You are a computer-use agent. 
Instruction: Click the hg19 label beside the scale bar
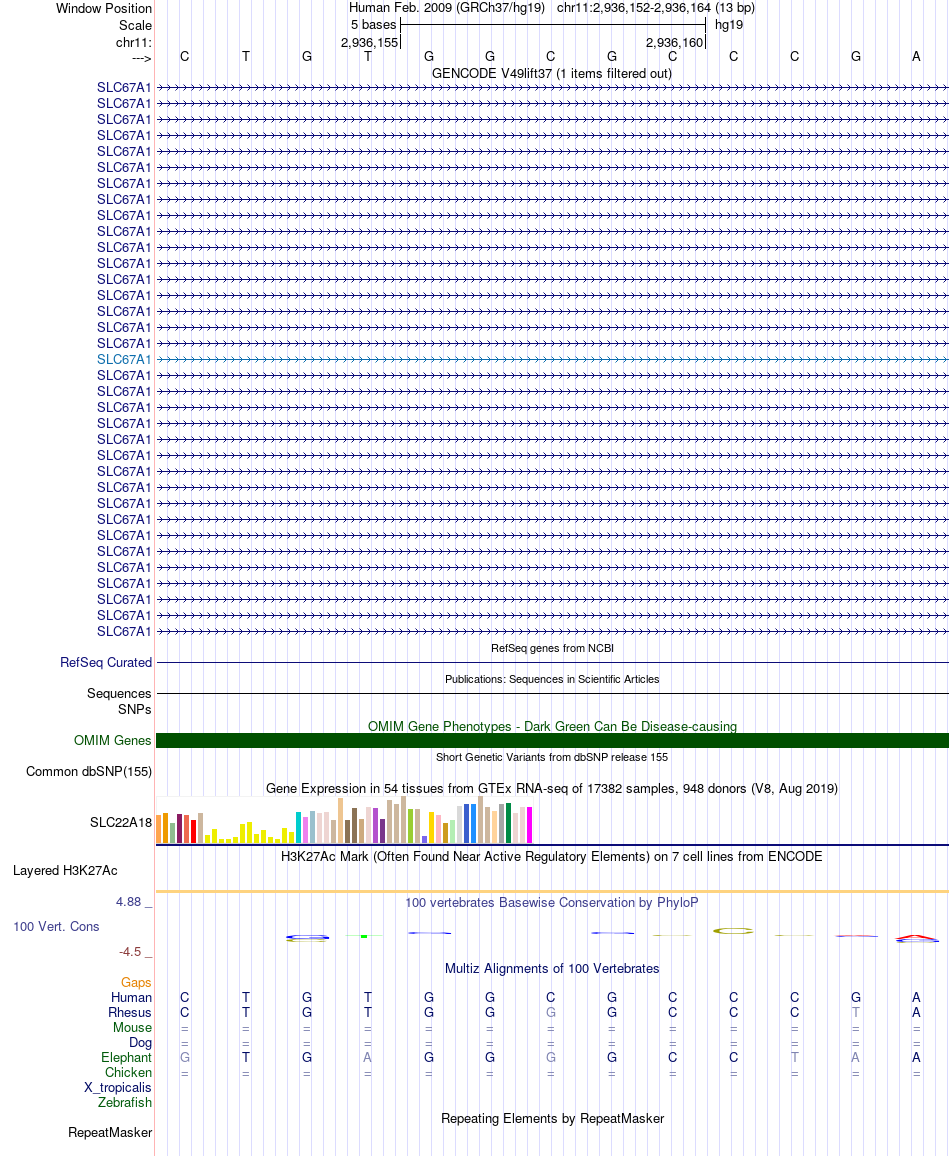[729, 24]
